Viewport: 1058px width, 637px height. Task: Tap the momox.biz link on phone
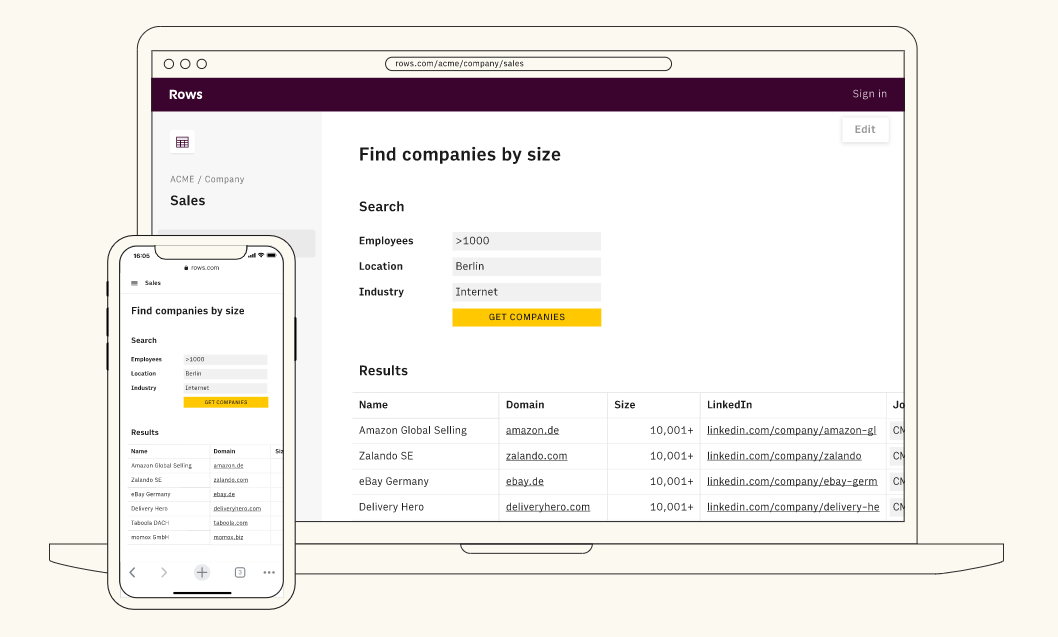[x=229, y=537]
